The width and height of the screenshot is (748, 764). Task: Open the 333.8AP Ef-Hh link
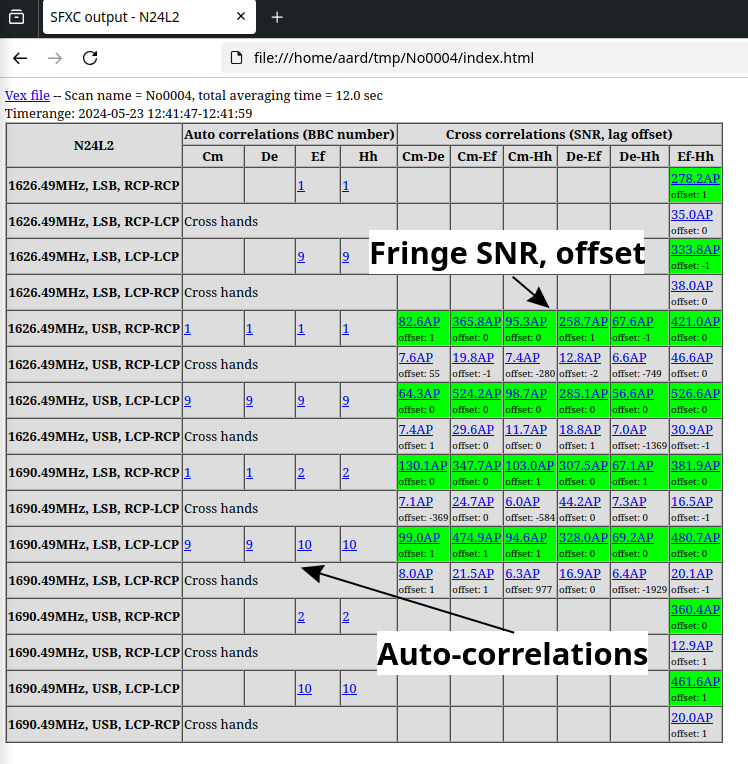point(695,249)
